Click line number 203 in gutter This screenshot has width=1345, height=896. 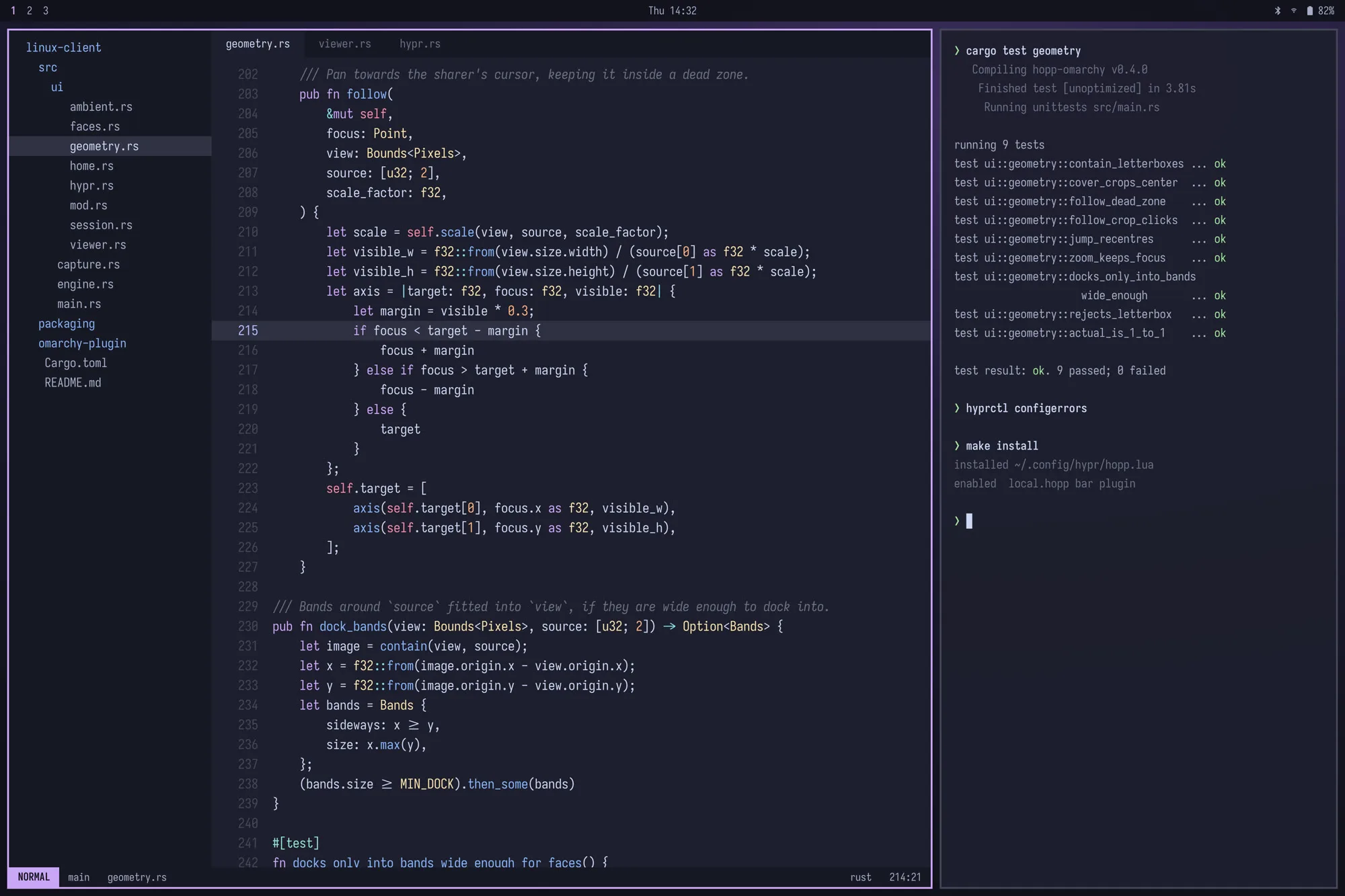[x=247, y=94]
